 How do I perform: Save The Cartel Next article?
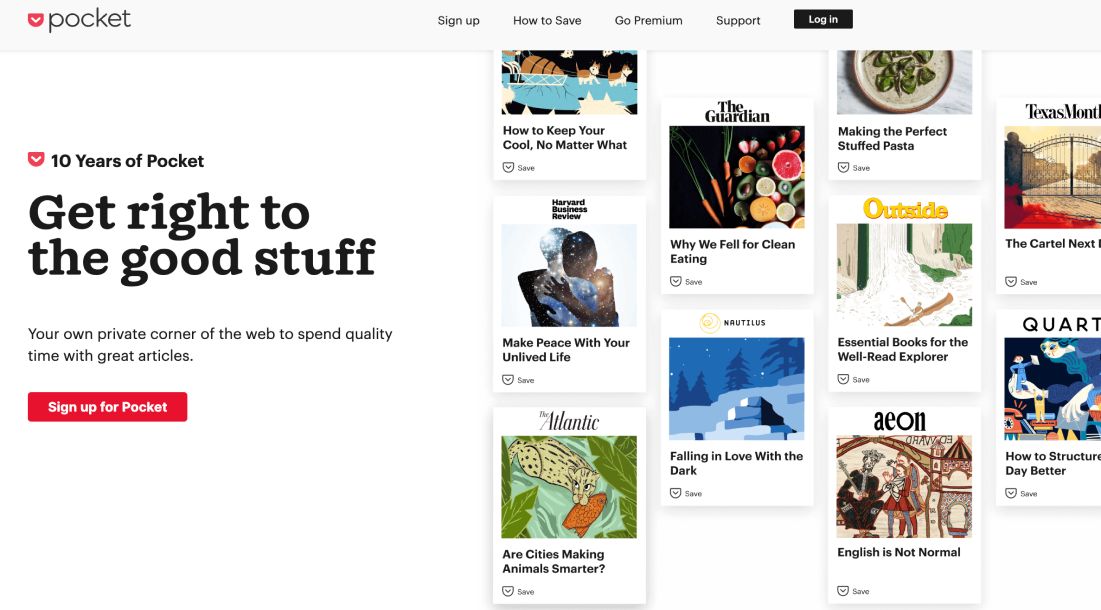tap(1021, 281)
